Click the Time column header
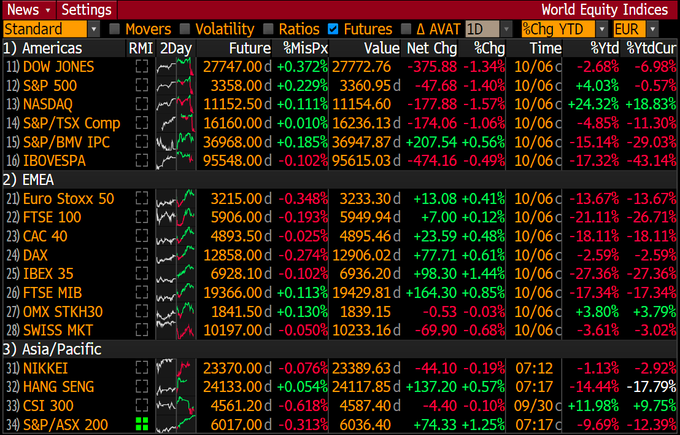This screenshot has width=680, height=435. coord(545,48)
